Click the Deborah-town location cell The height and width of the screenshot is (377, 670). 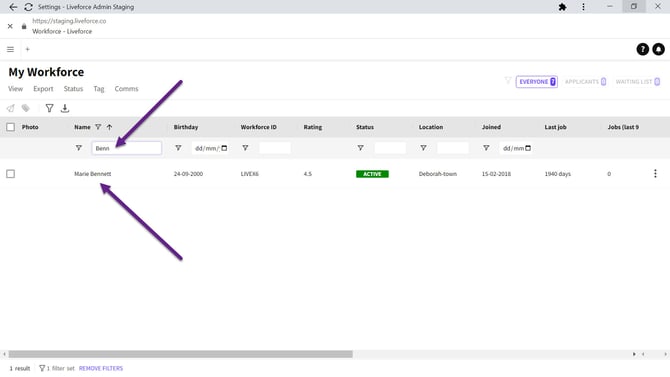tap(438, 174)
